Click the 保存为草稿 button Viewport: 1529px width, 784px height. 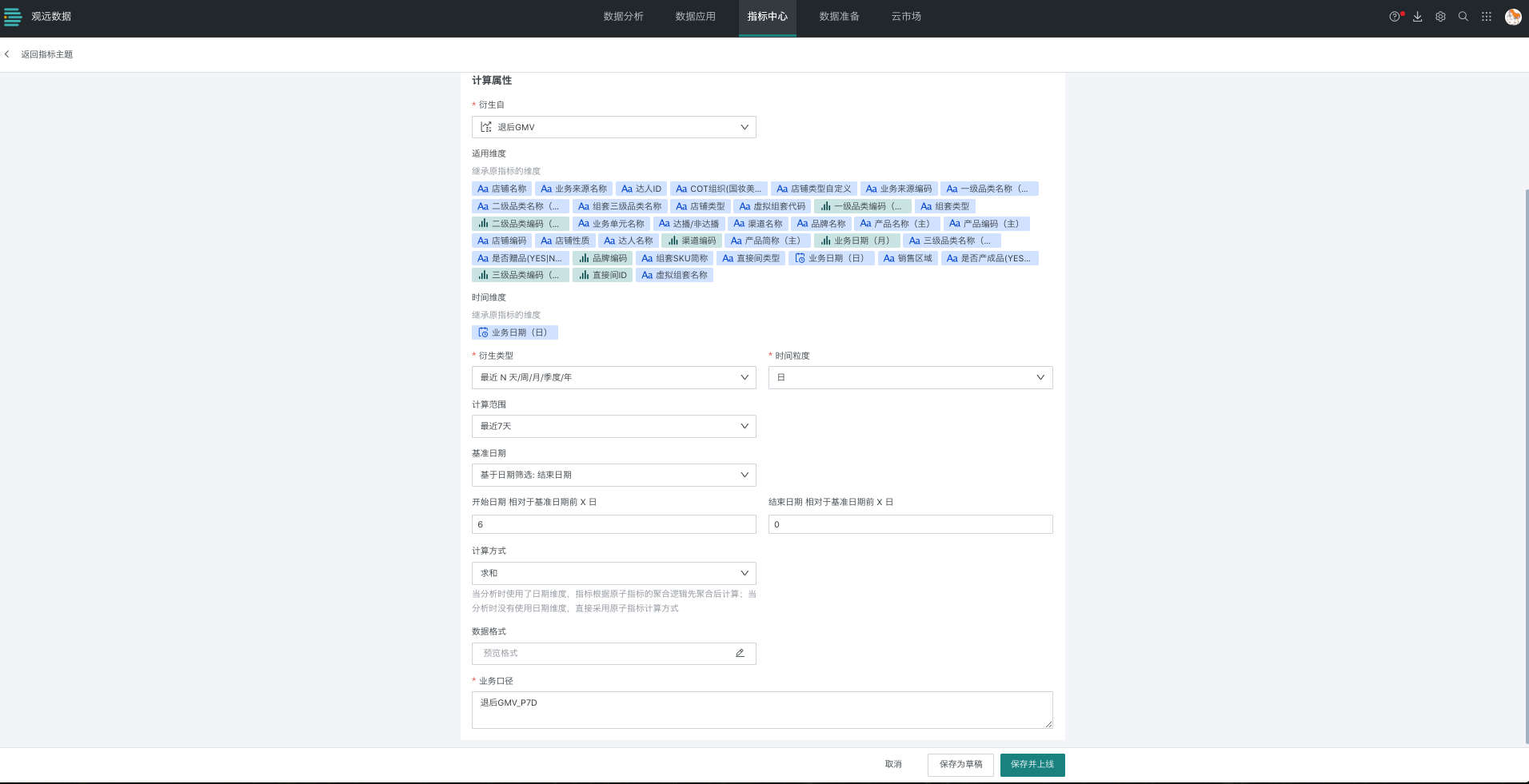tap(960, 765)
